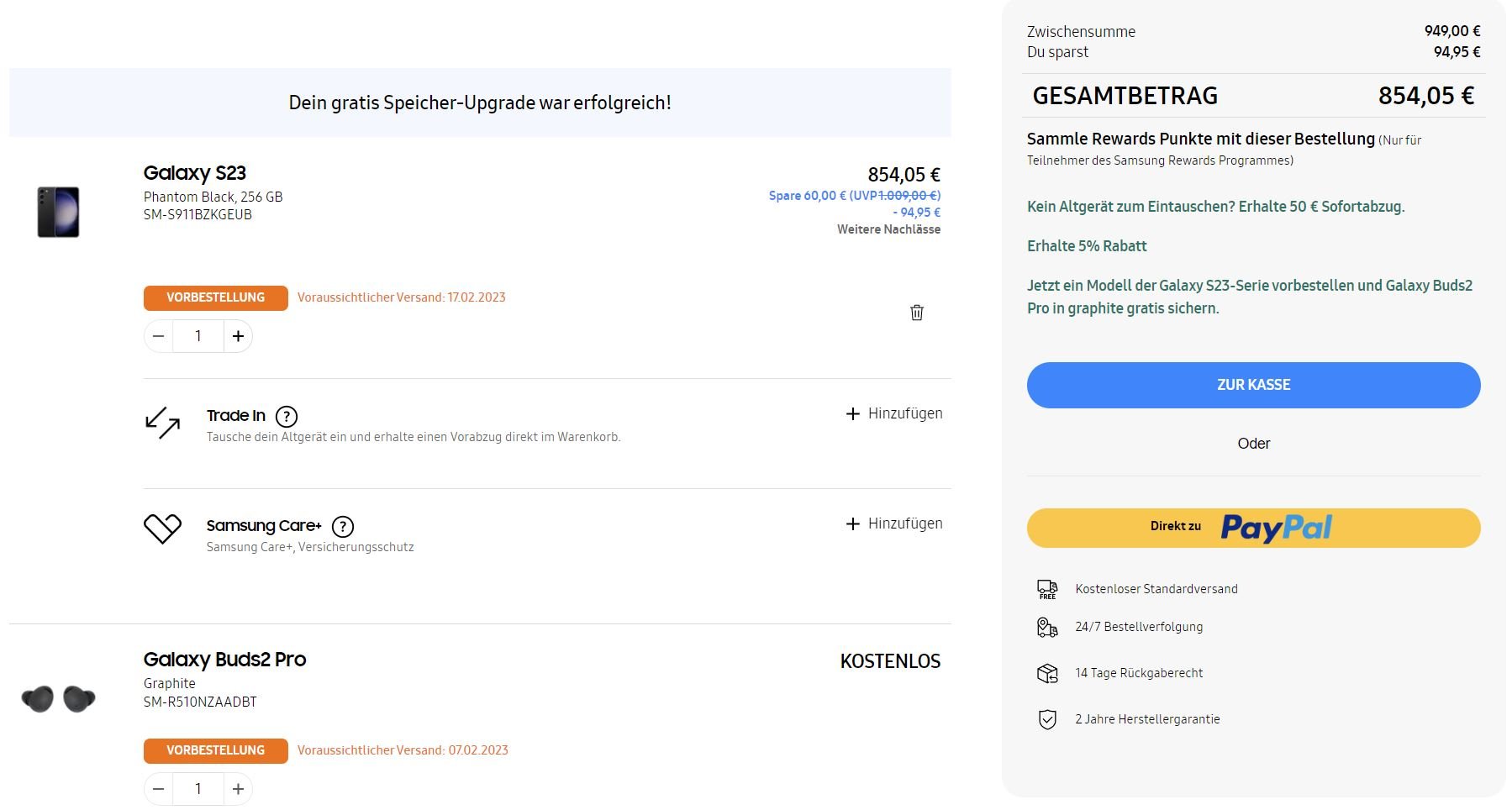Click the Samsung Care+ heart icon
1512x810 pixels.
[x=162, y=529]
